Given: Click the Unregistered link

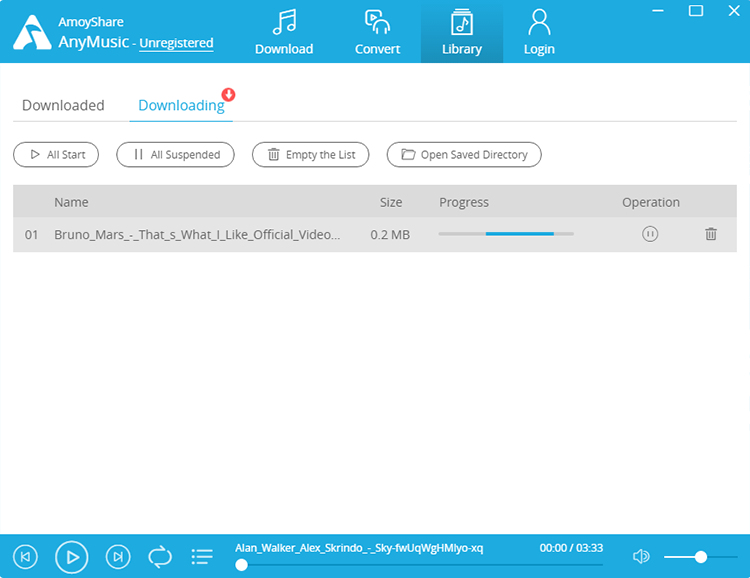Looking at the screenshot, I should tap(176, 43).
